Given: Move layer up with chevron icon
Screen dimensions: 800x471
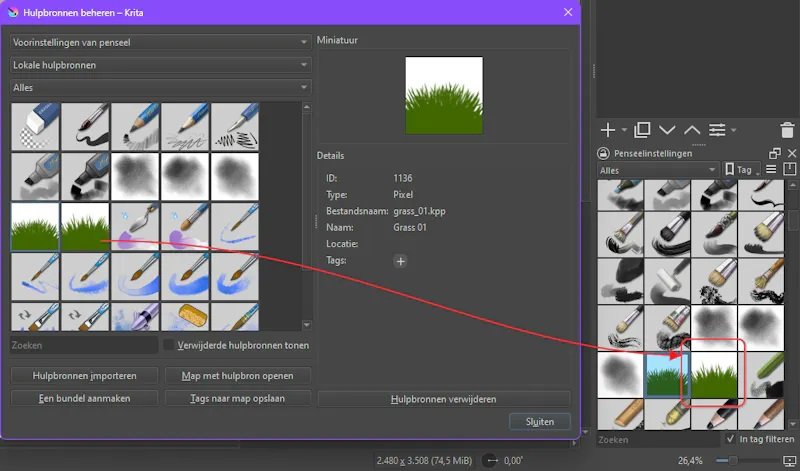Looking at the screenshot, I should [x=692, y=130].
